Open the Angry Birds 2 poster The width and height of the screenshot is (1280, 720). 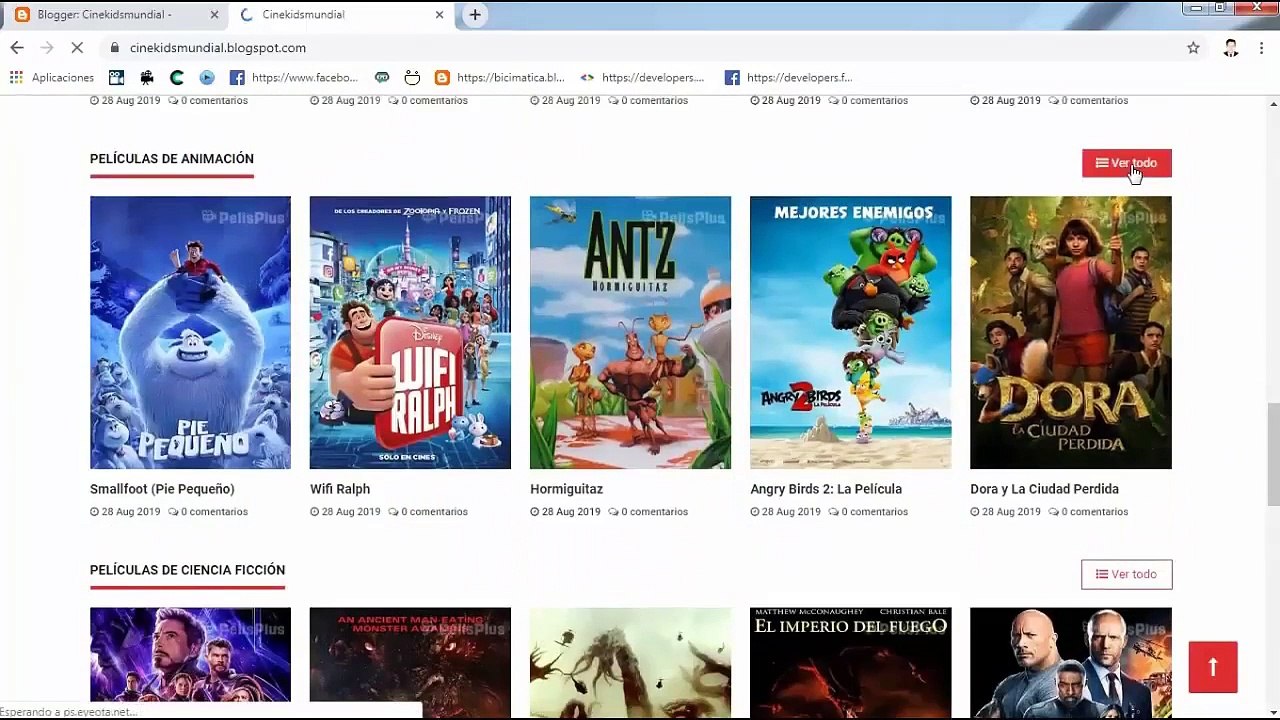850,332
